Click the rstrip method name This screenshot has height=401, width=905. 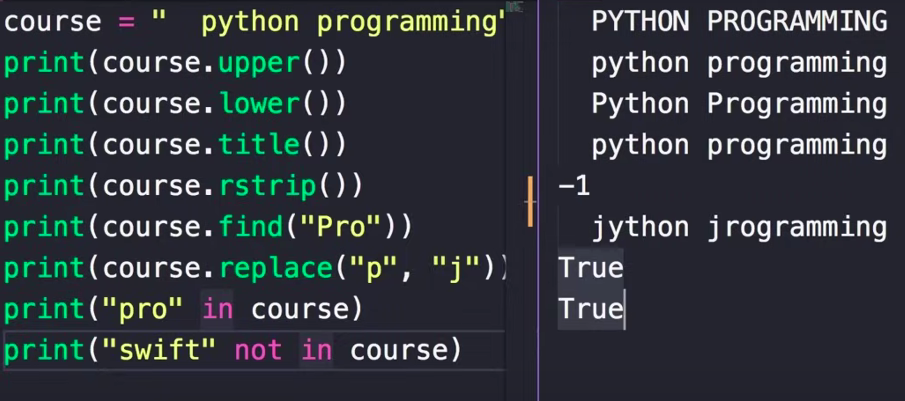point(266,187)
